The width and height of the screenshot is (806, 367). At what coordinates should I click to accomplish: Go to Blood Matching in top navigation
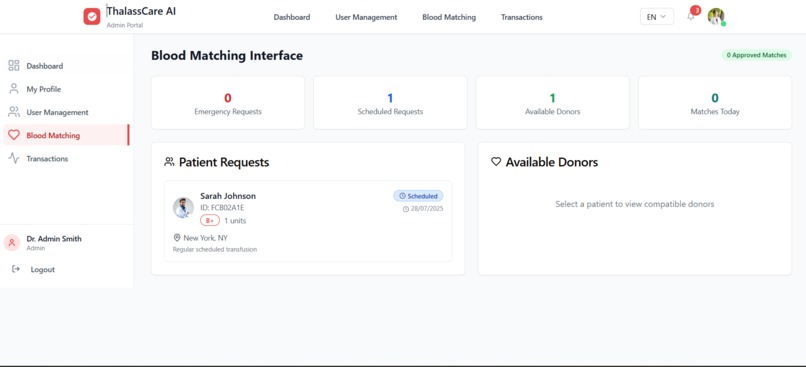pyautogui.click(x=449, y=17)
